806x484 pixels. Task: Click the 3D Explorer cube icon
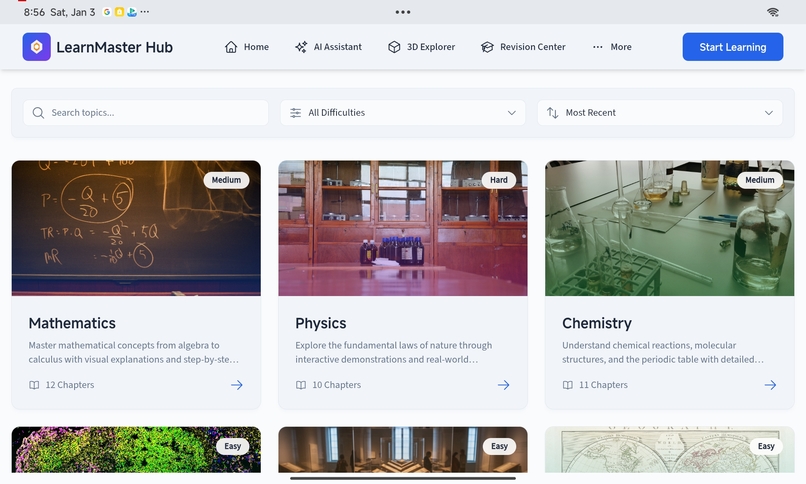(x=394, y=47)
